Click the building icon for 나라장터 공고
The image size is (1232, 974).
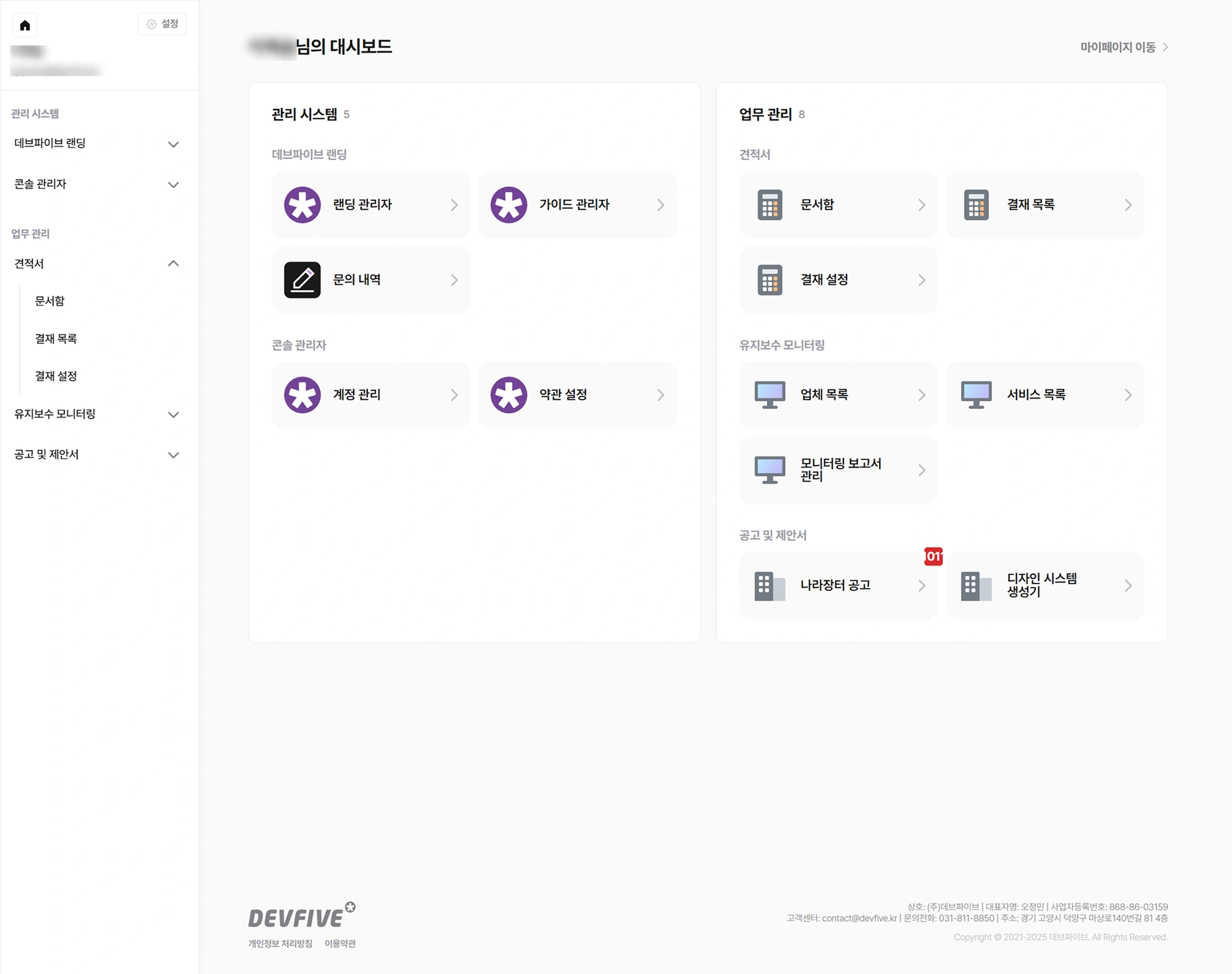(770, 586)
